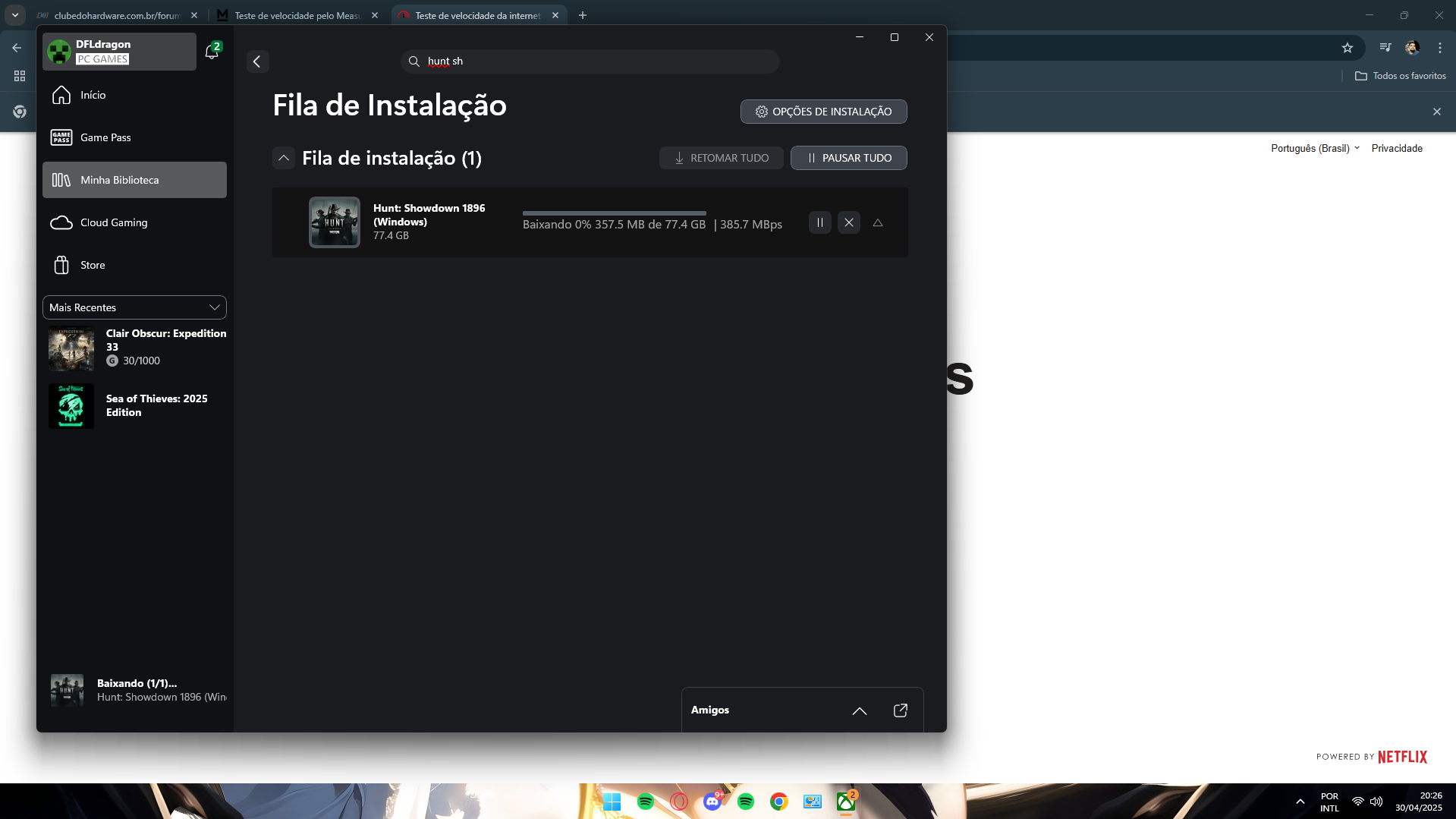This screenshot has height=819, width=1456.
Task: Open Opera browser from taskbar
Action: coord(679,802)
